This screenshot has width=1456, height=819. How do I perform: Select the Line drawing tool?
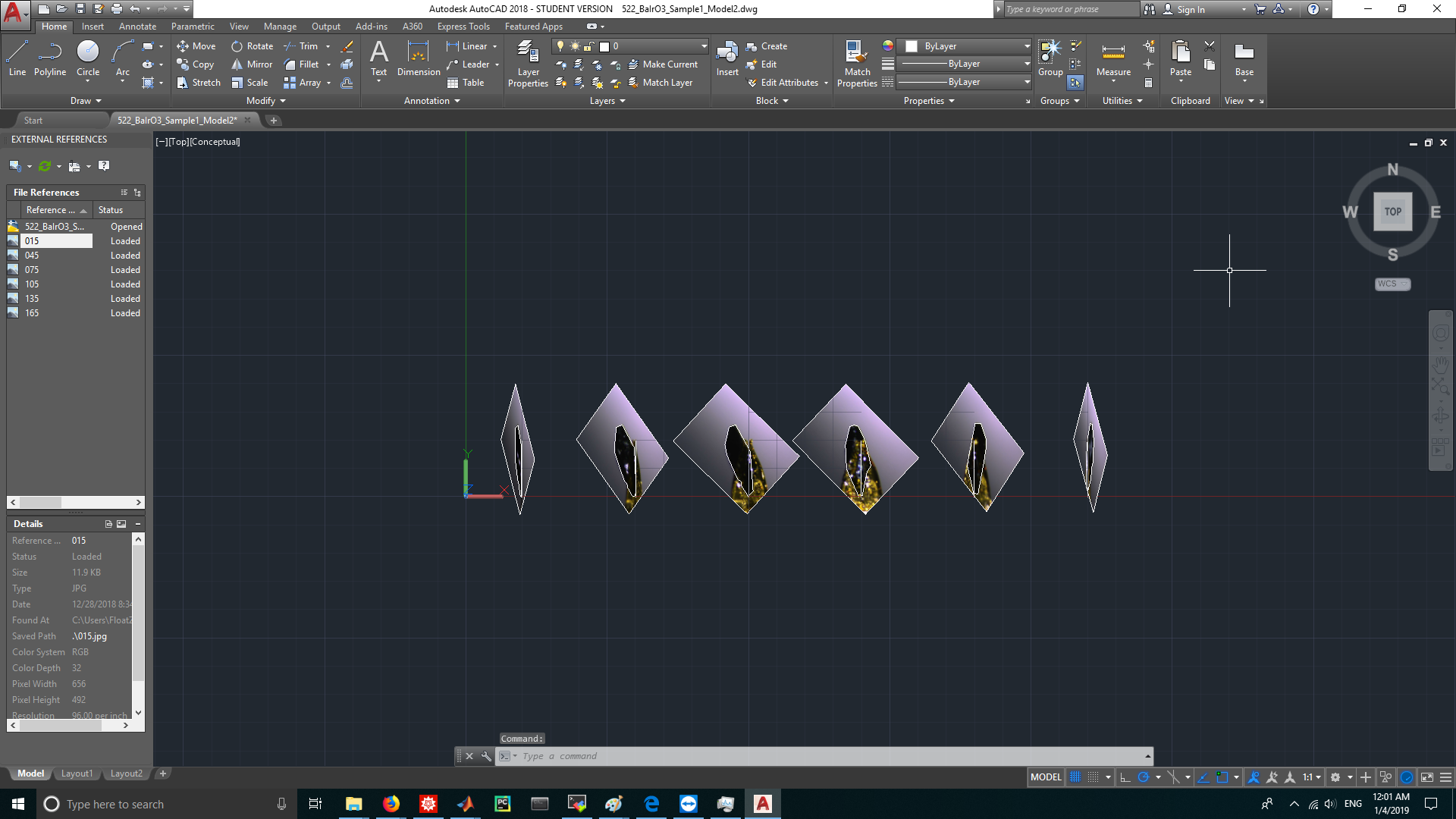point(17,59)
